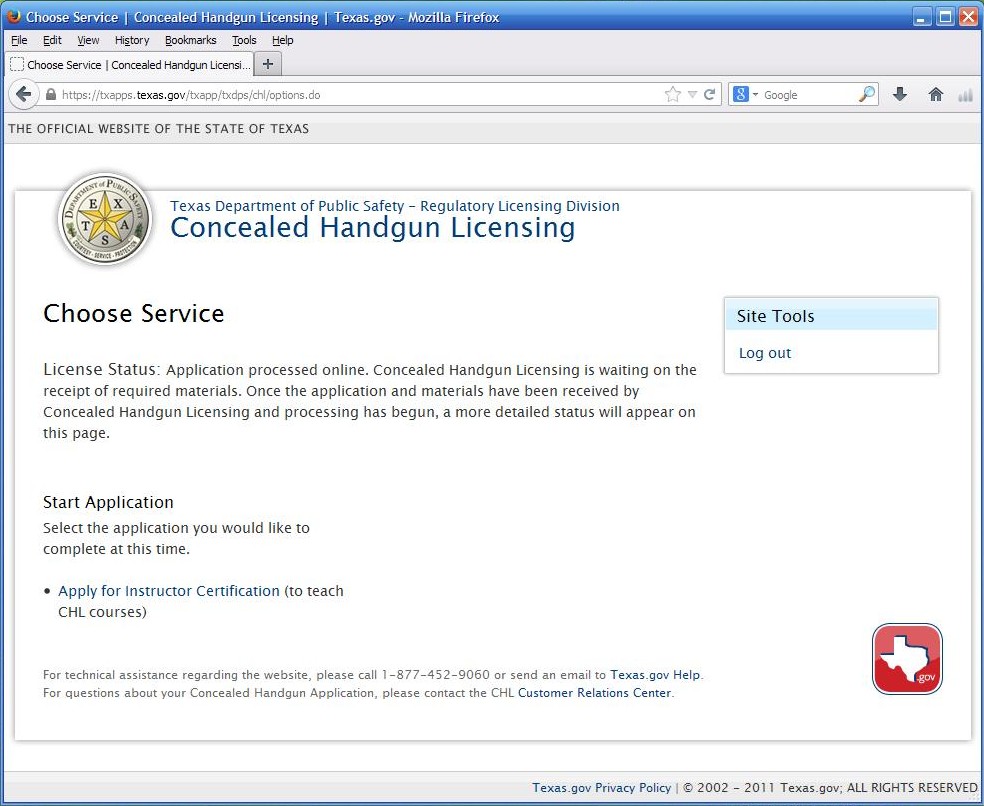Open the URL history dropdown arrow

coord(692,95)
